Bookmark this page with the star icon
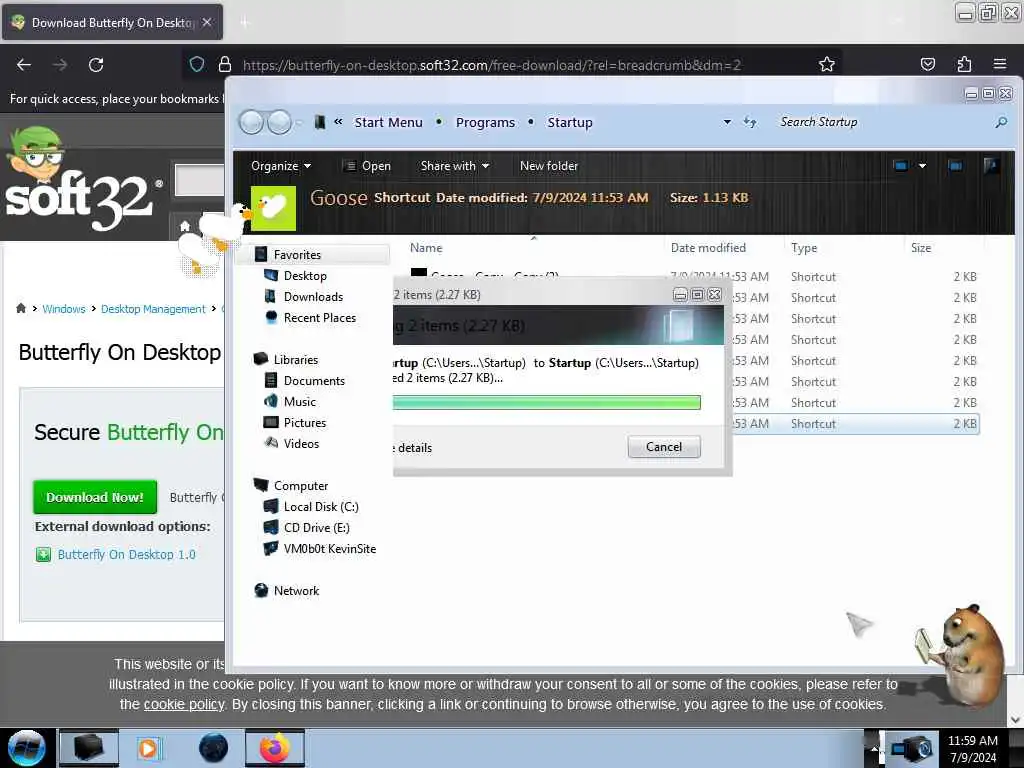The width and height of the screenshot is (1024, 768). pyautogui.click(x=827, y=64)
